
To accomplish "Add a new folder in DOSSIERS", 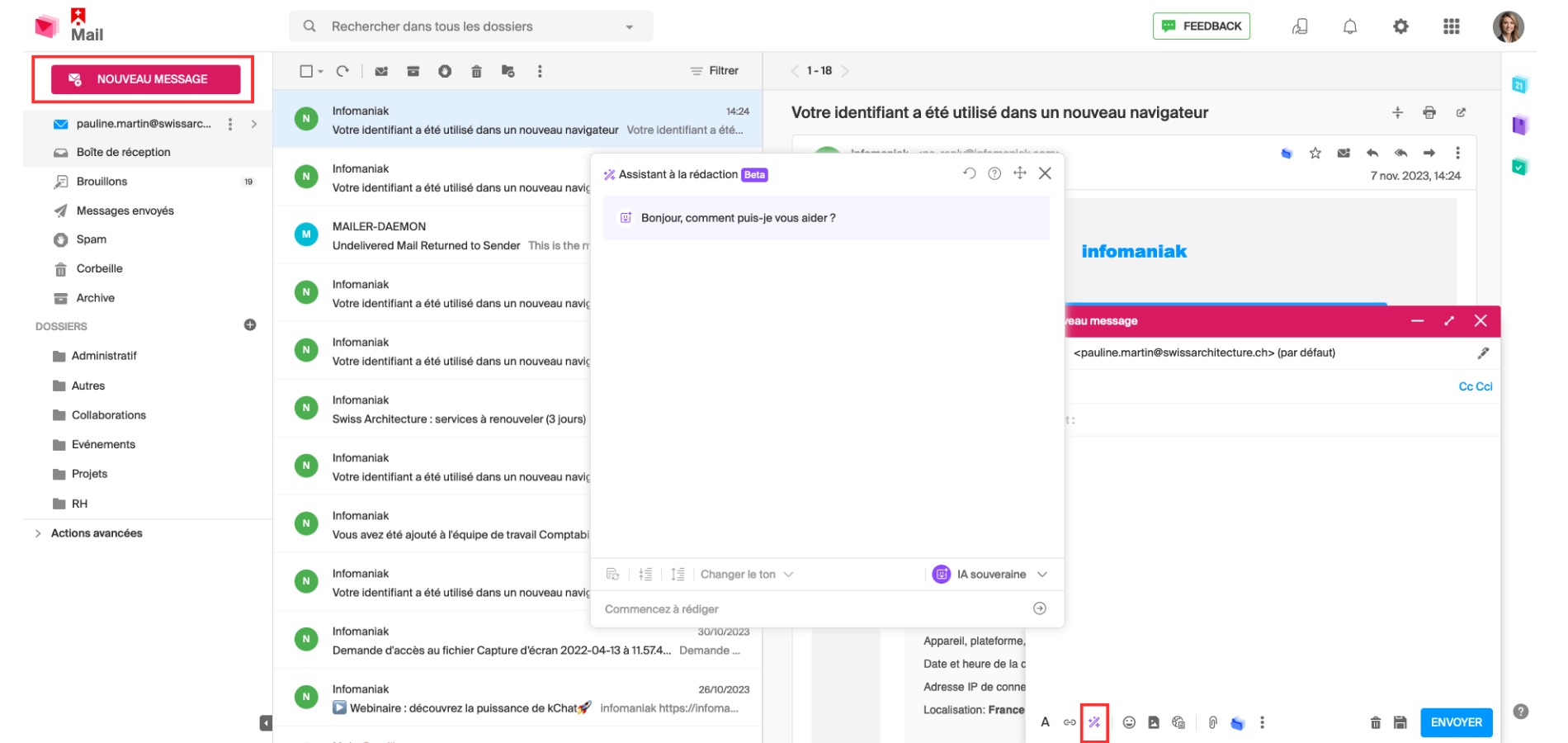I will (250, 325).
